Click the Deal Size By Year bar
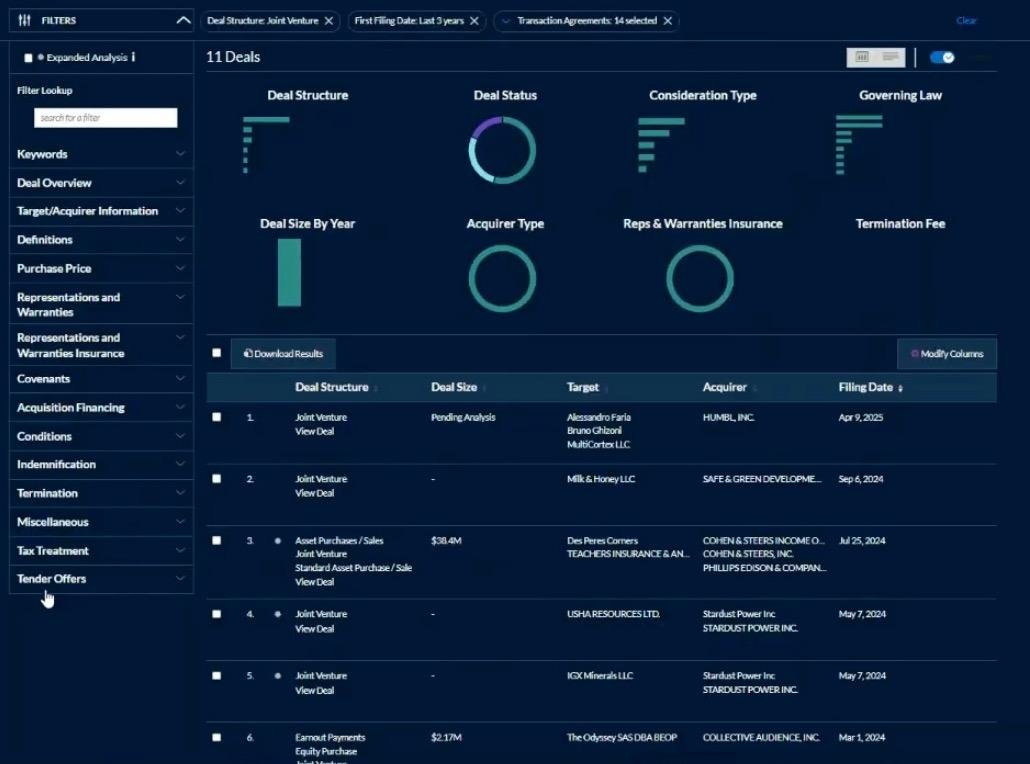The width and height of the screenshot is (1030, 764). (289, 272)
